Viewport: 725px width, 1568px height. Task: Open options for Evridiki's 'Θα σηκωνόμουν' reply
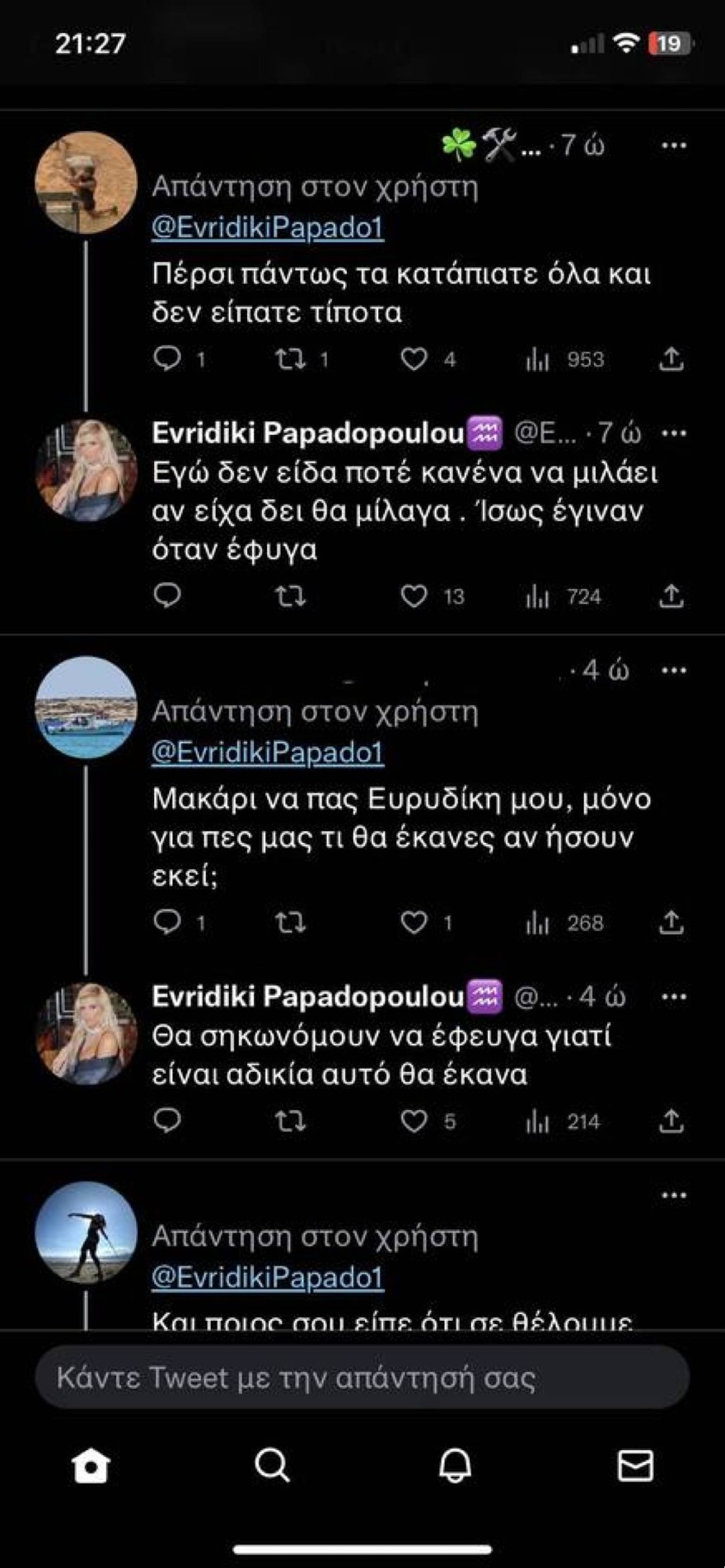pos(675,997)
